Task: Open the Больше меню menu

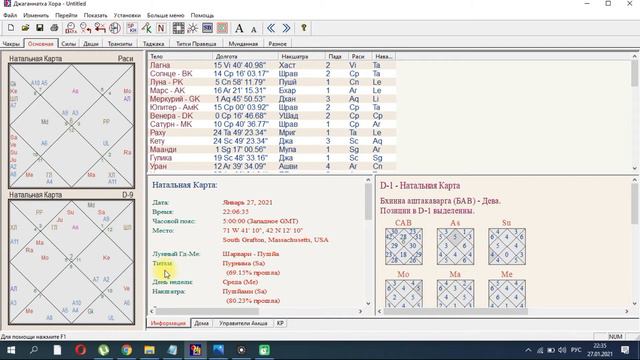Action: (x=165, y=15)
